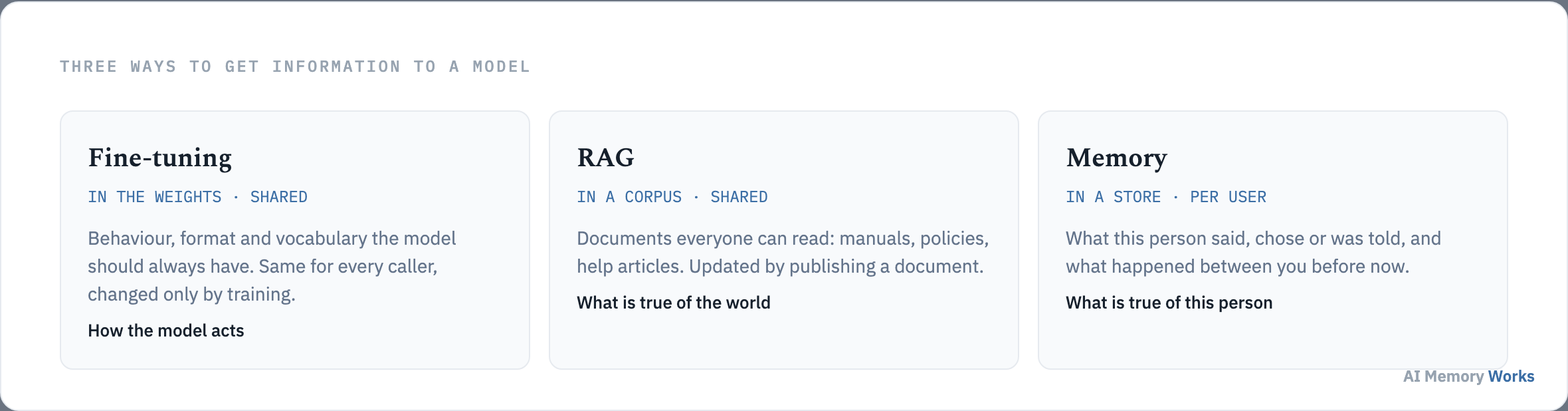Click the 'In the weights · Shared' label
1568x411 pixels.
pos(197,197)
